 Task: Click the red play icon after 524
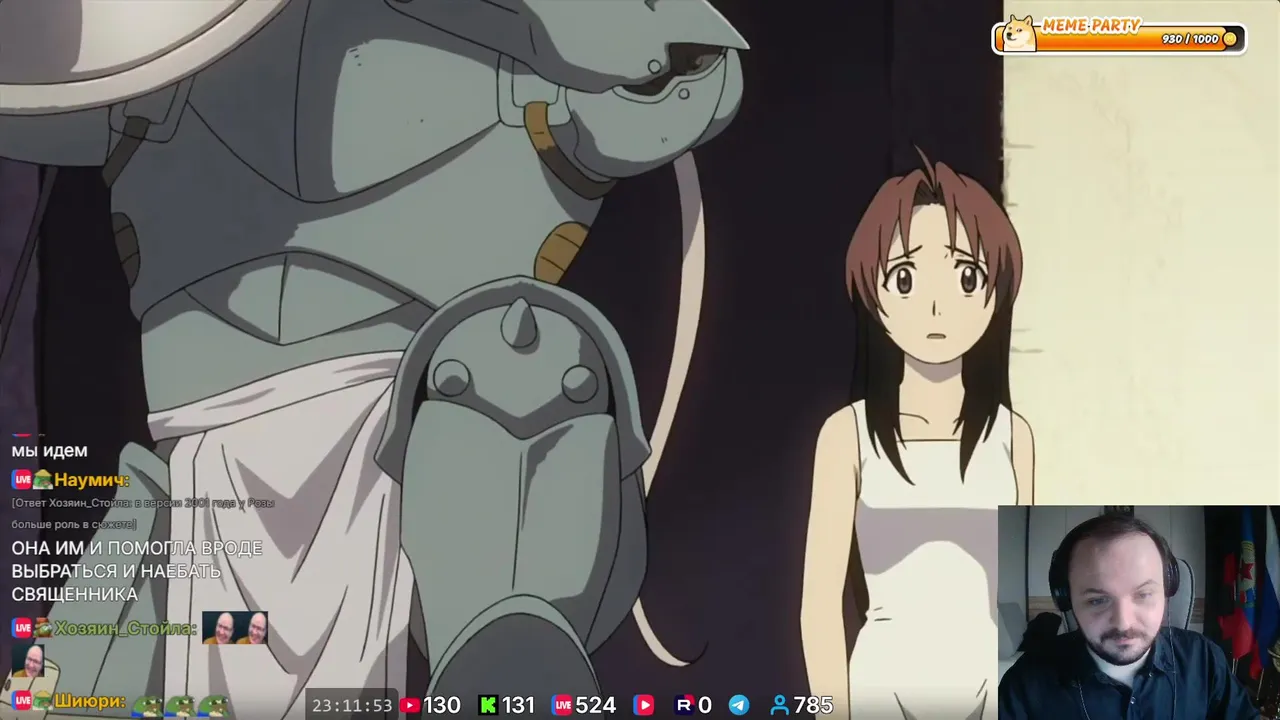tap(643, 705)
